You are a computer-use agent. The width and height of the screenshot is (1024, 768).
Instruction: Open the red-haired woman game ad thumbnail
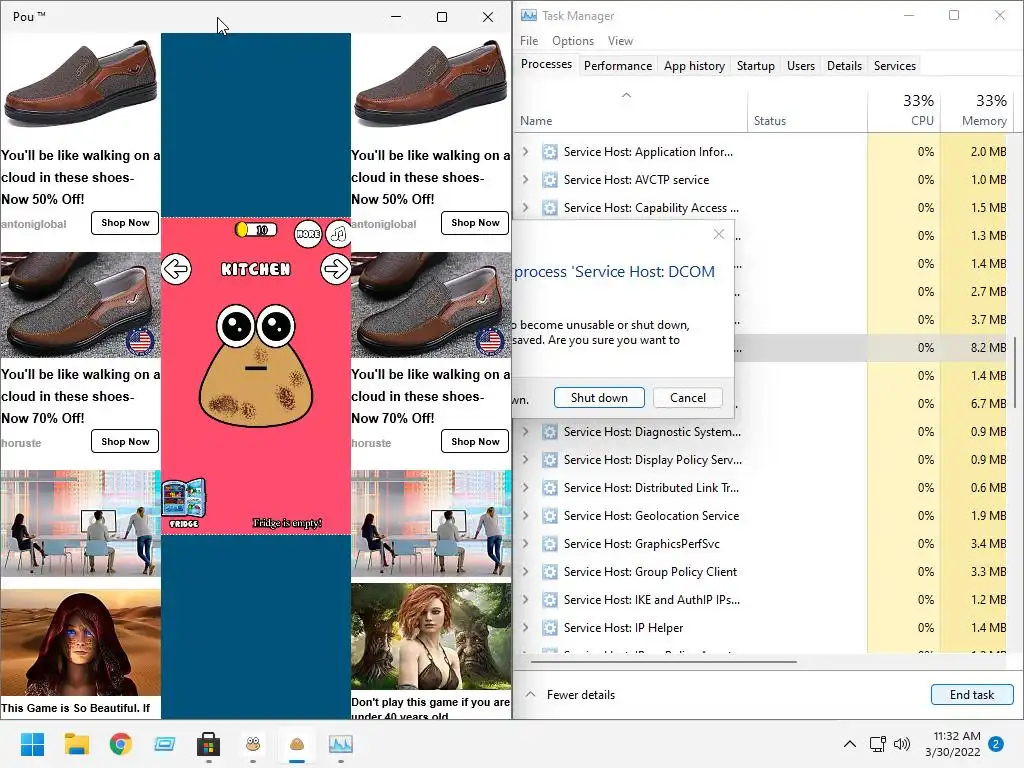click(431, 636)
